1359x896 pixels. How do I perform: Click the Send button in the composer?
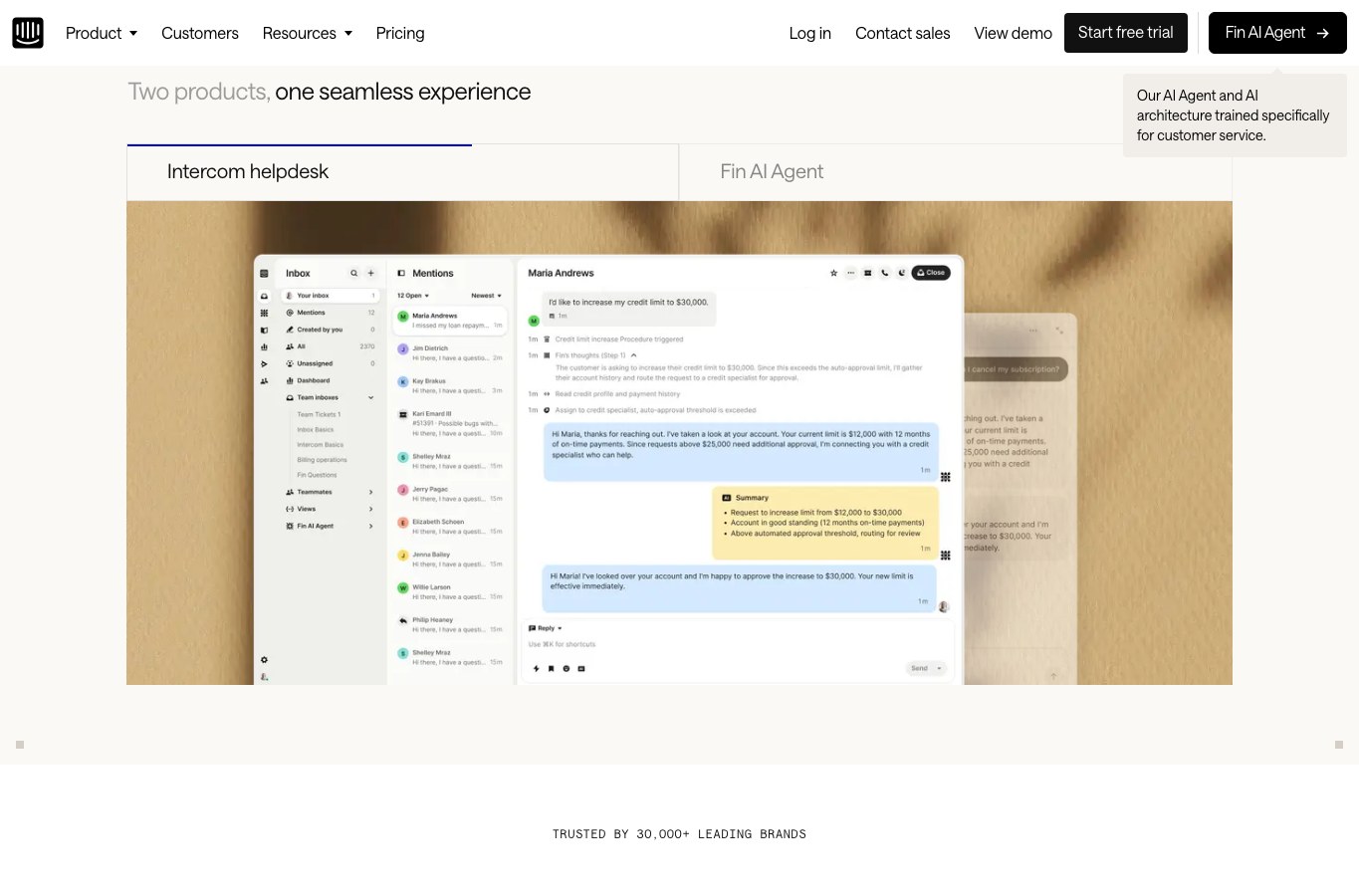926,668
